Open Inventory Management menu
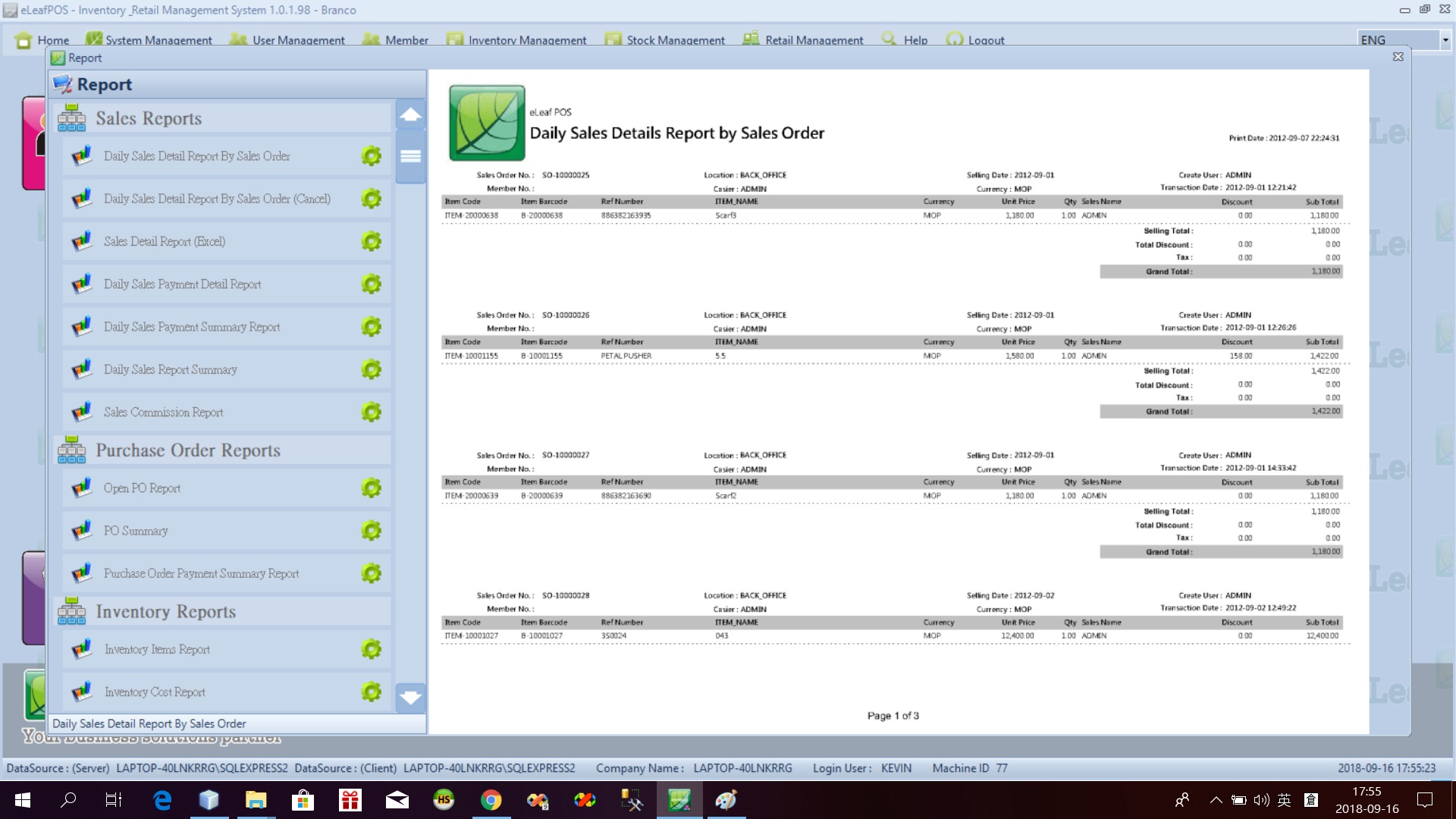1456x819 pixels. coord(526,40)
